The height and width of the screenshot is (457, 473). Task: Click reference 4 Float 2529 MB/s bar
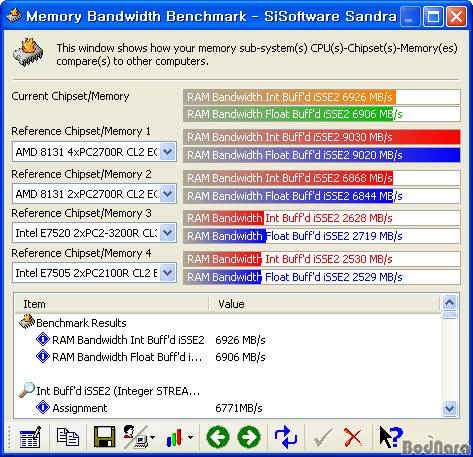click(322, 277)
